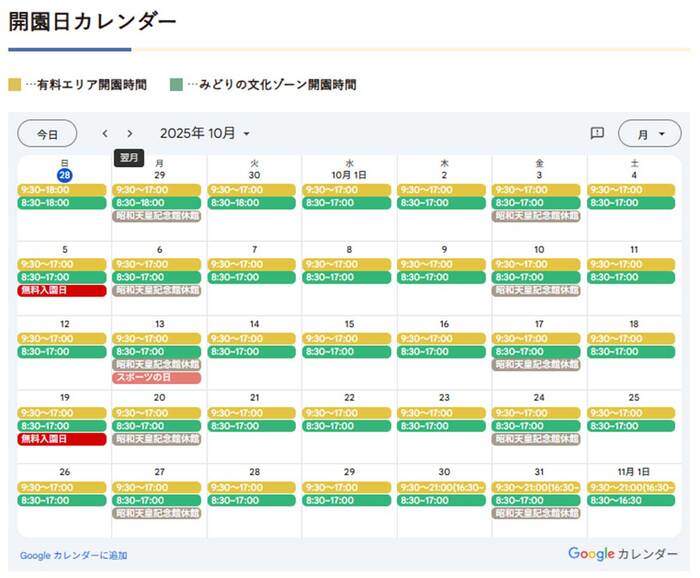Click the feedback report icon
This screenshot has height=578, width=700.
[x=597, y=133]
